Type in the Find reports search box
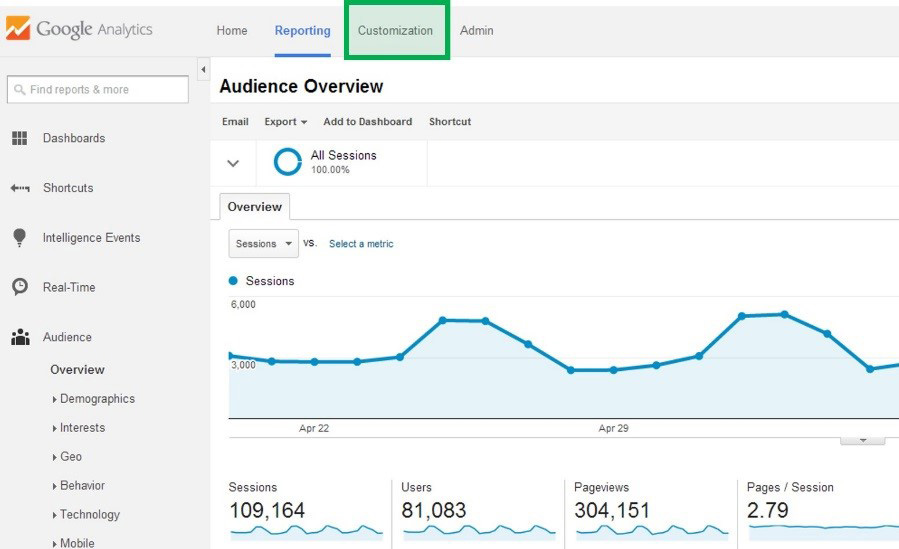The width and height of the screenshot is (899, 549). tap(98, 90)
